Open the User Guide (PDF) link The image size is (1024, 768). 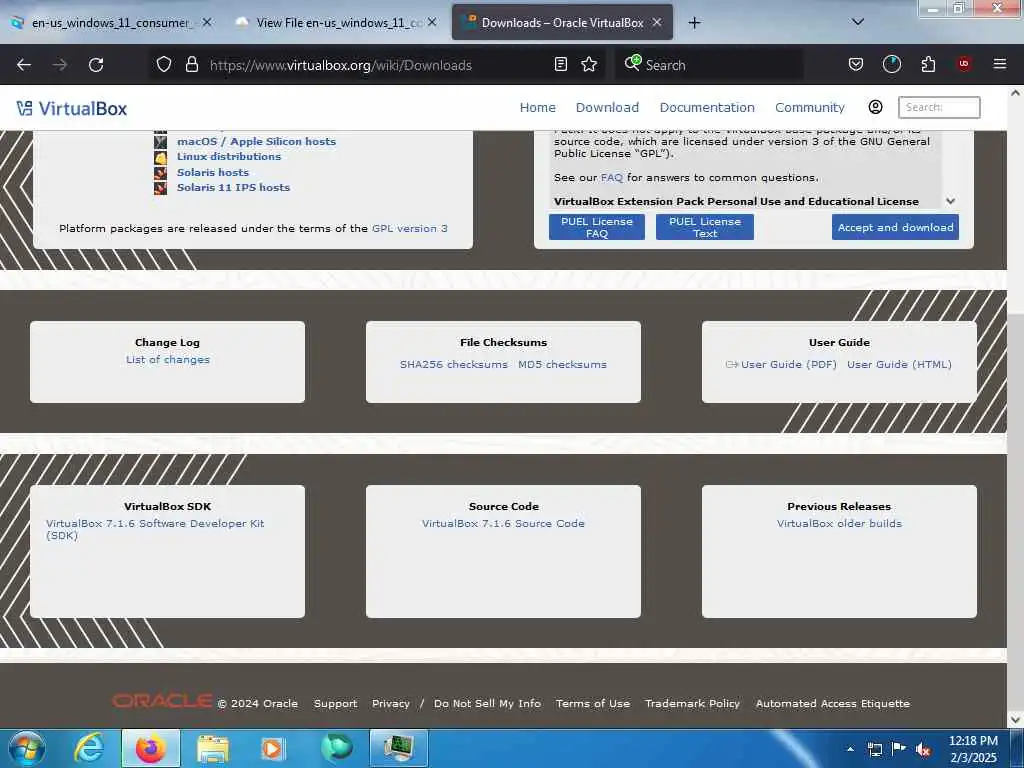click(x=788, y=364)
